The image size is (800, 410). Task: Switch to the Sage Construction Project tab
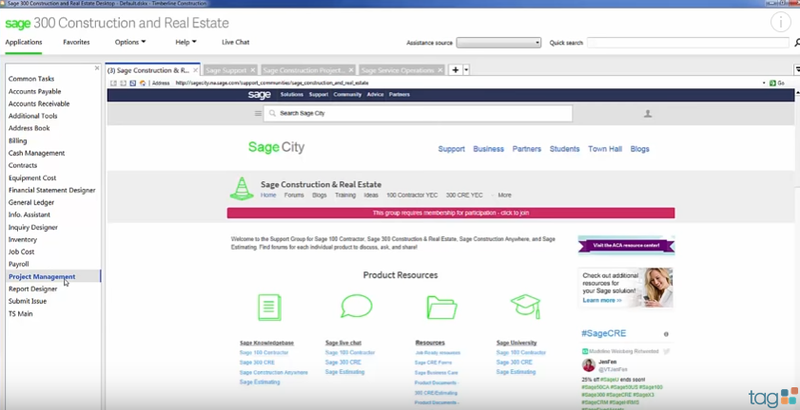point(304,70)
